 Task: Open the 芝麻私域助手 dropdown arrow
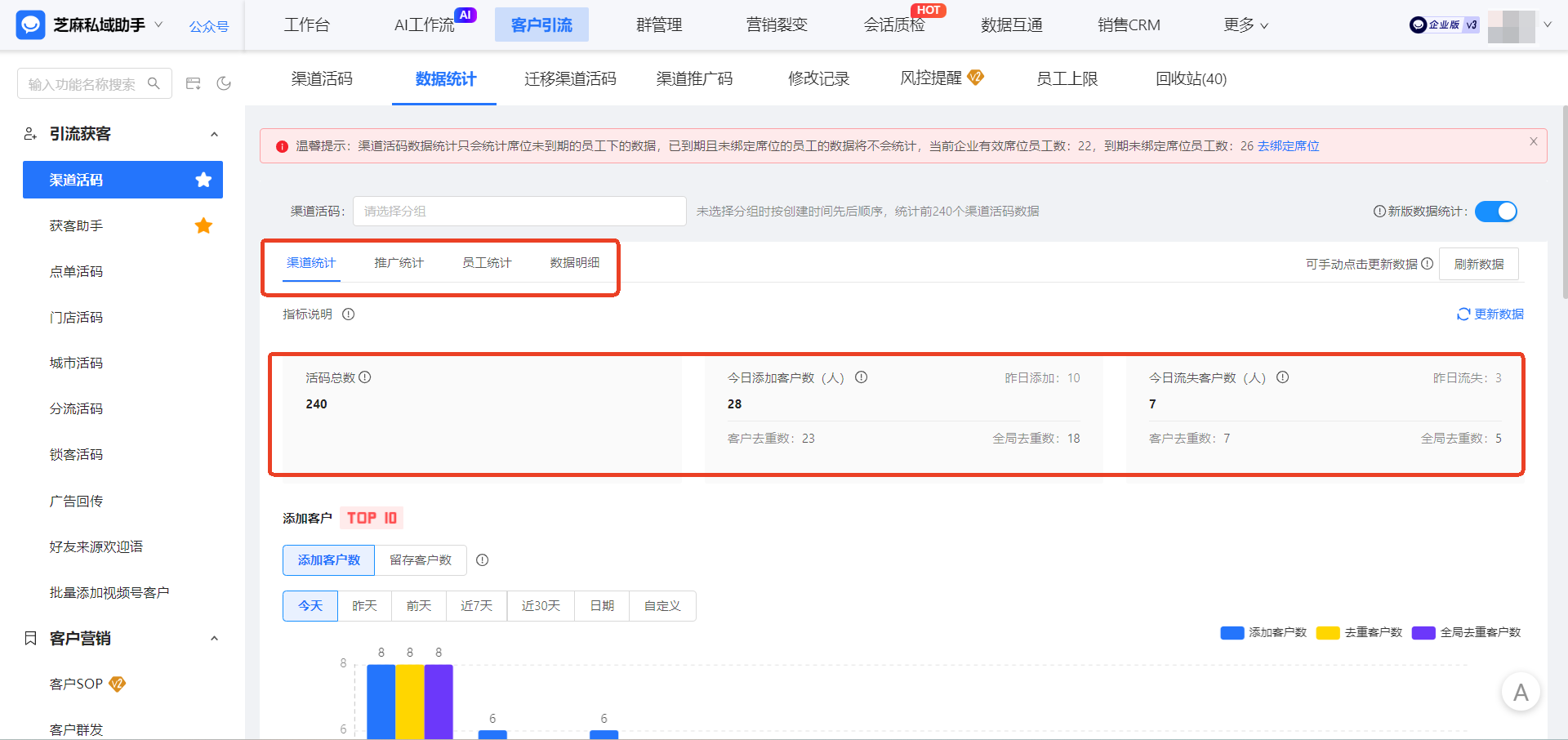[x=158, y=25]
